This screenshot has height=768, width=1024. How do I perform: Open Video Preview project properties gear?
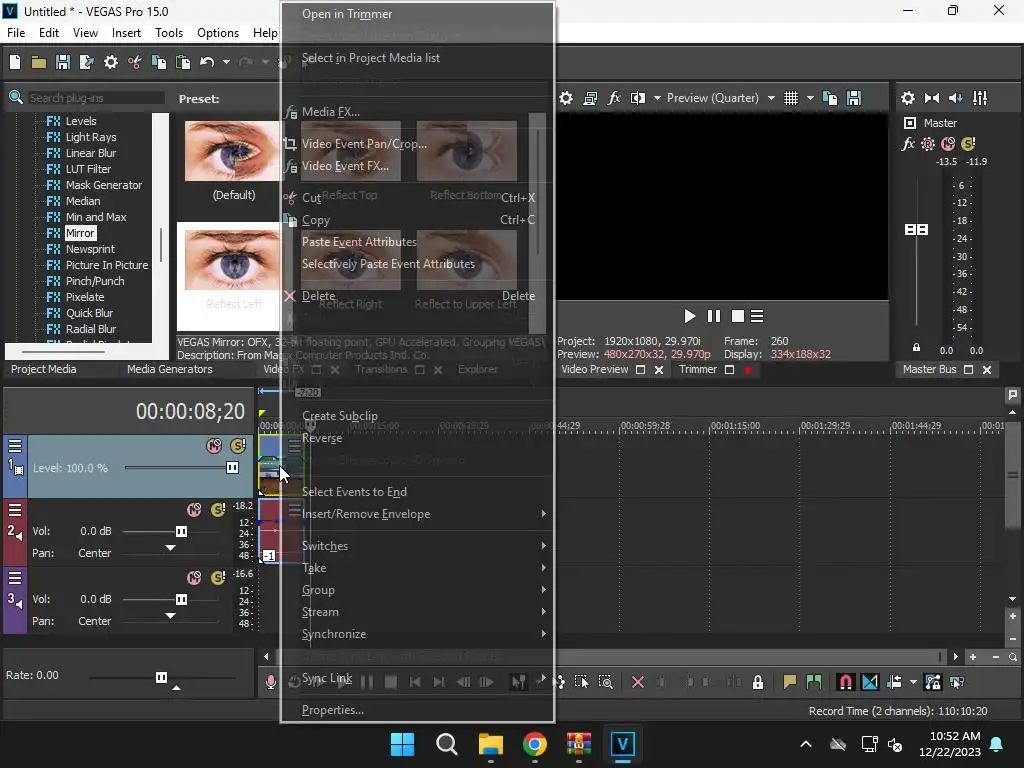pos(566,98)
